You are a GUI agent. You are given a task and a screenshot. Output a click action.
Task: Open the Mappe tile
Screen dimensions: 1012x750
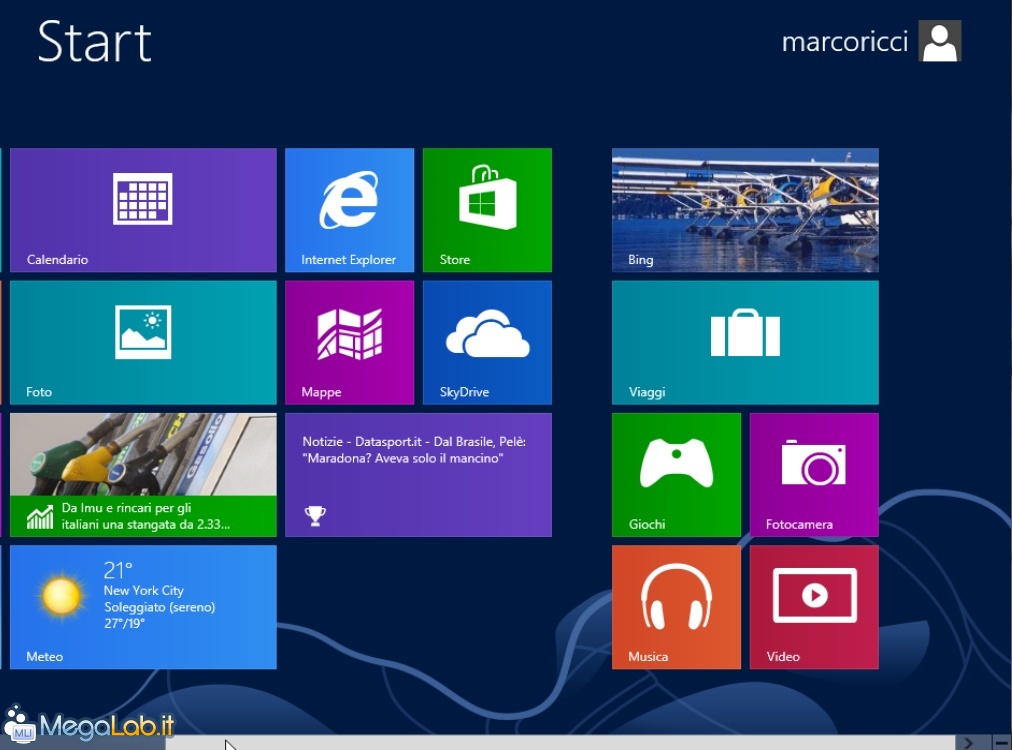tap(349, 342)
